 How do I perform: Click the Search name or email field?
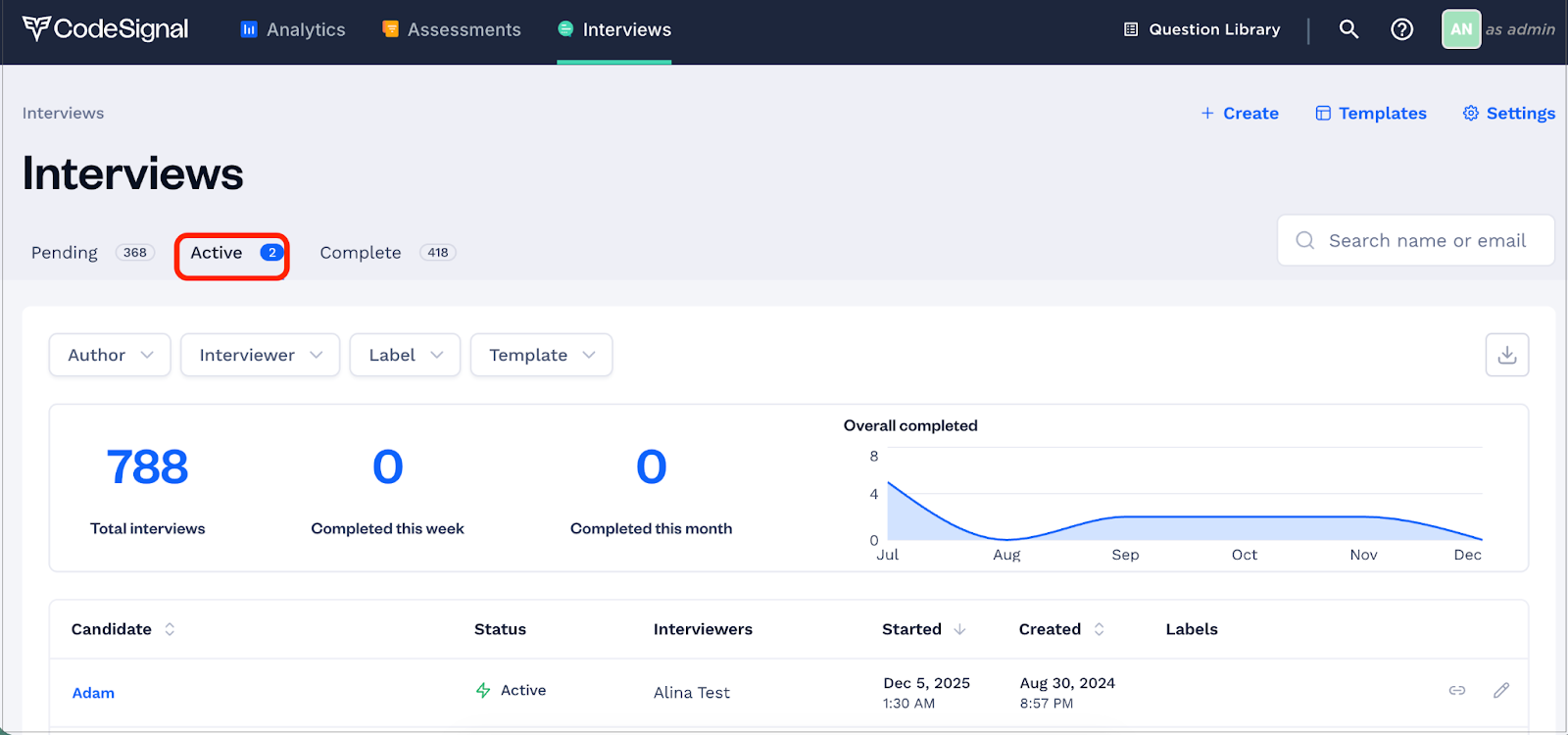(x=1426, y=241)
